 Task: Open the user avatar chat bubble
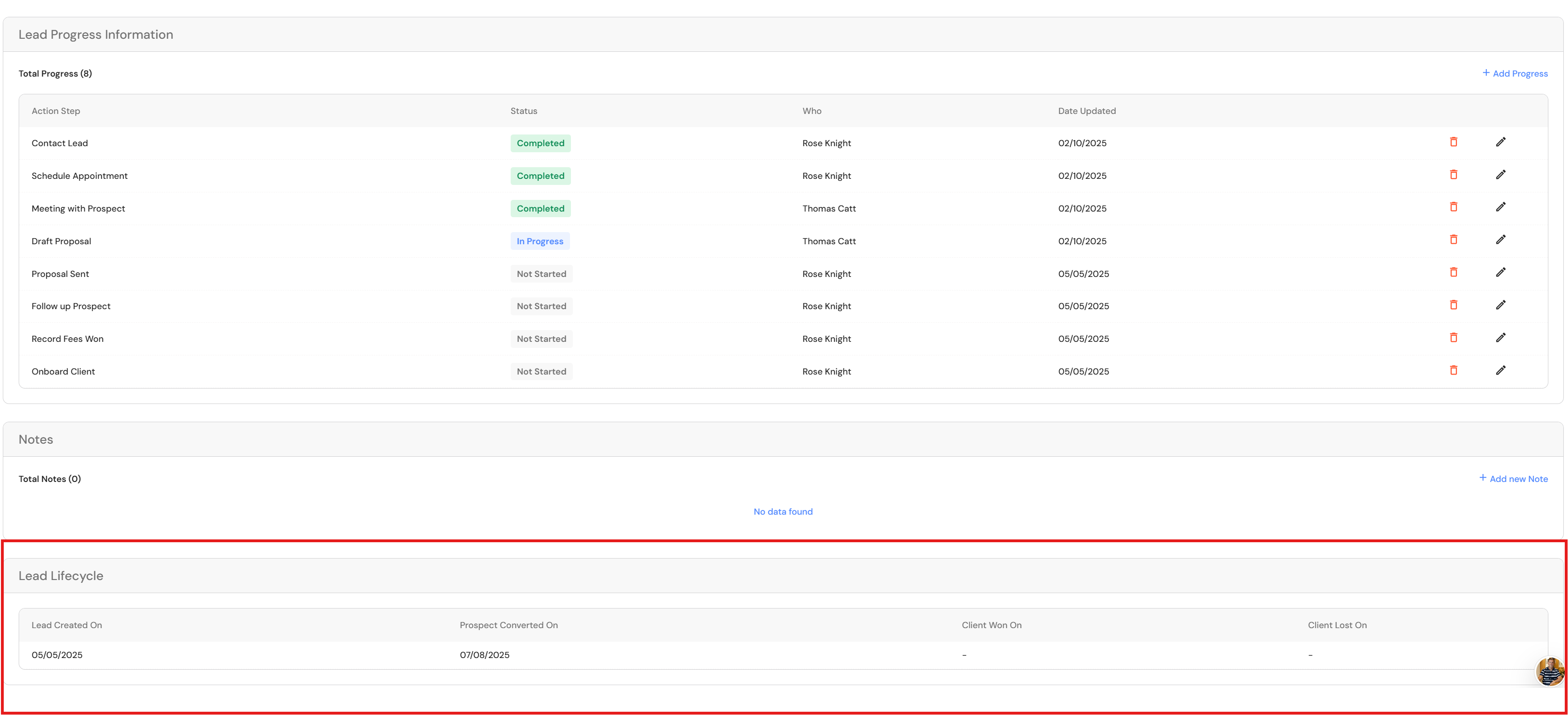1549,671
